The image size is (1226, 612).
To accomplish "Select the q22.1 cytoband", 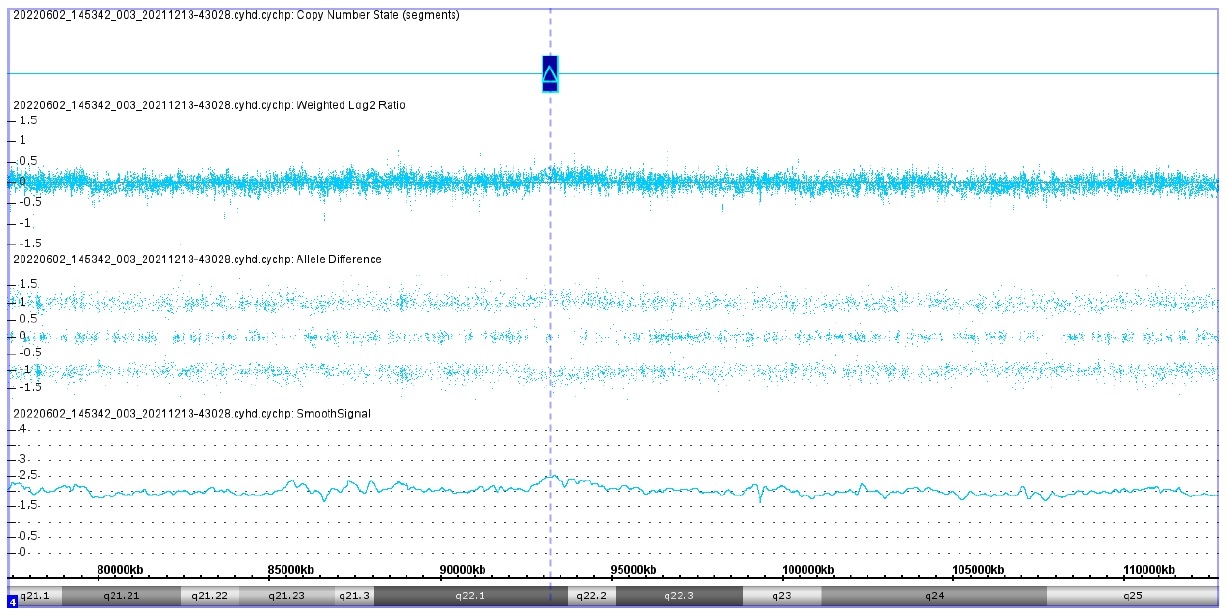I will (x=469, y=596).
